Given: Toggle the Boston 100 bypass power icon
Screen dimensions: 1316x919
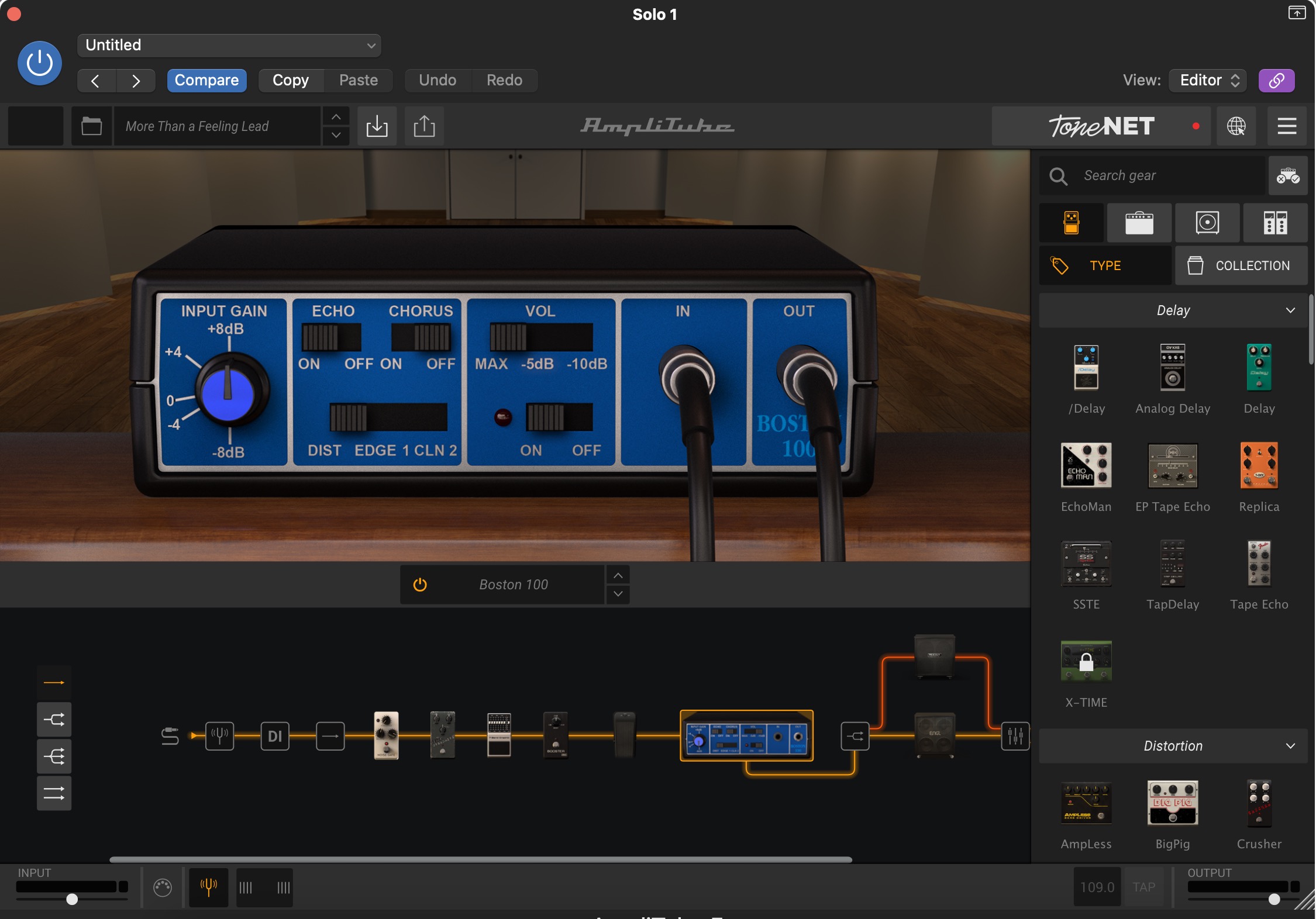Looking at the screenshot, I should (420, 585).
